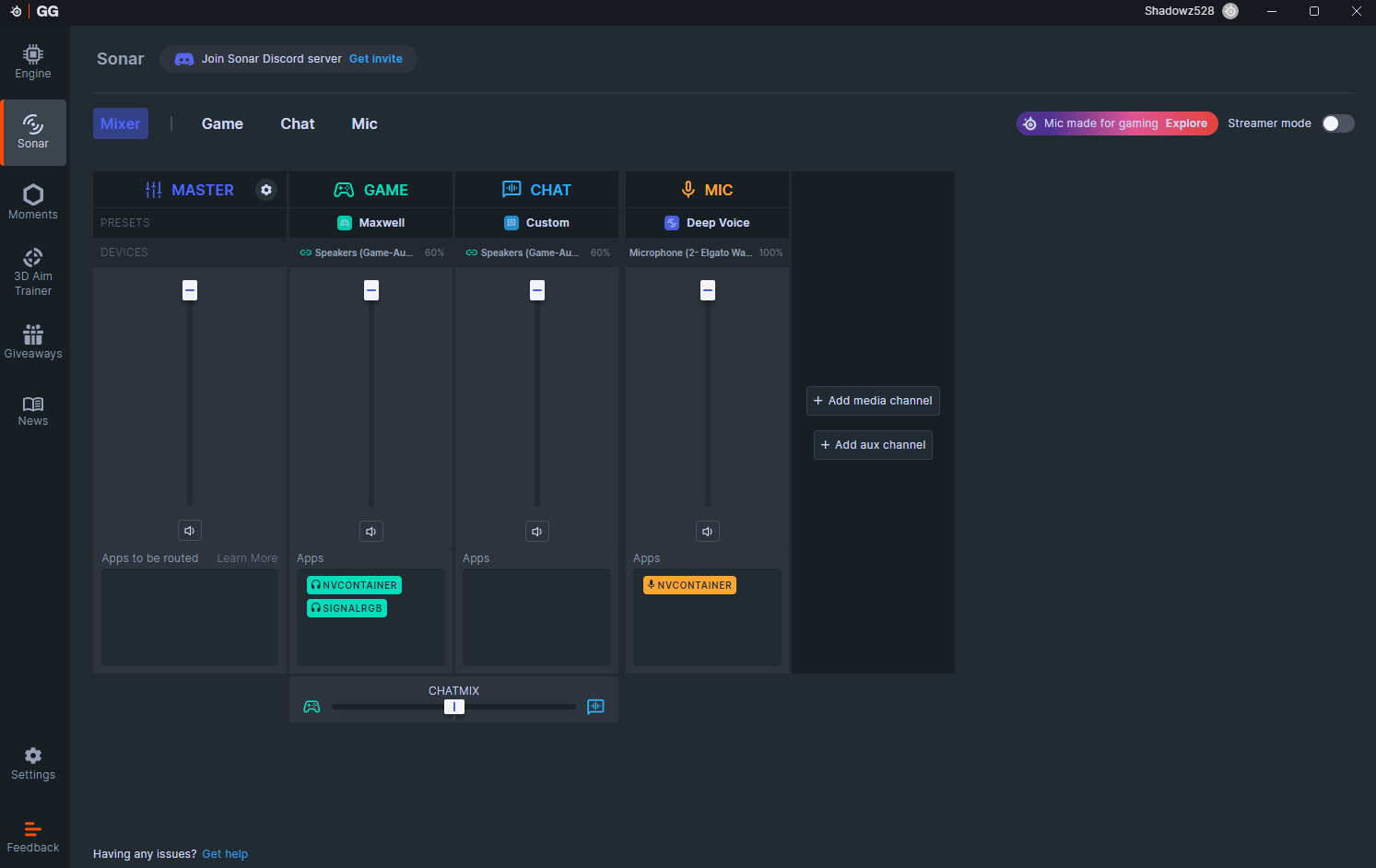Image resolution: width=1376 pixels, height=868 pixels.
Task: Add an aux channel
Action: click(x=873, y=445)
